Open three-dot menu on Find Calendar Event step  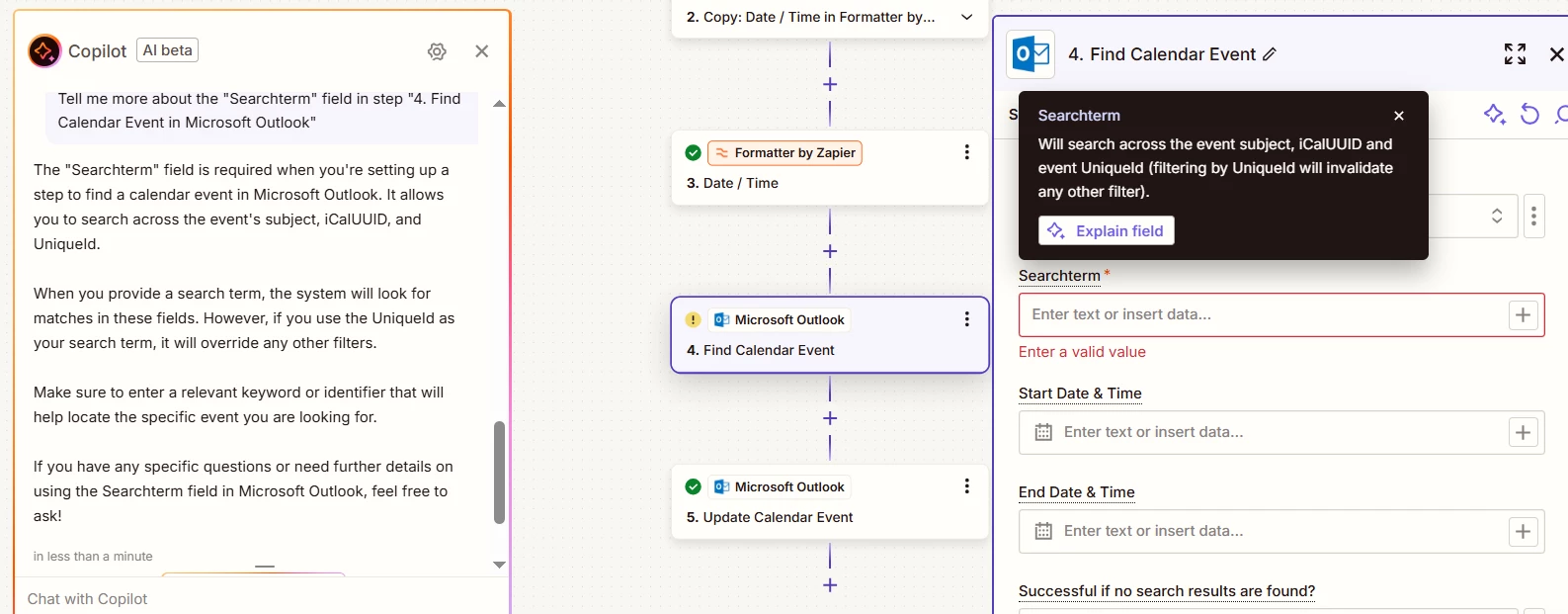967,319
